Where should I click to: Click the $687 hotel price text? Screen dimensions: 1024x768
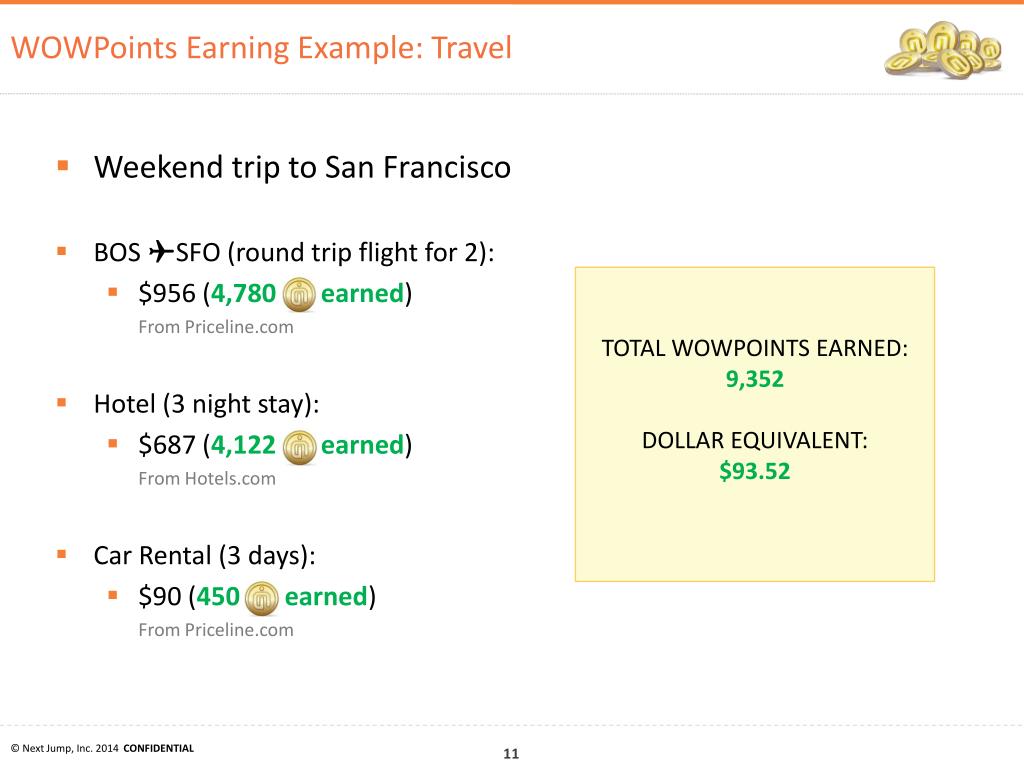click(x=167, y=445)
